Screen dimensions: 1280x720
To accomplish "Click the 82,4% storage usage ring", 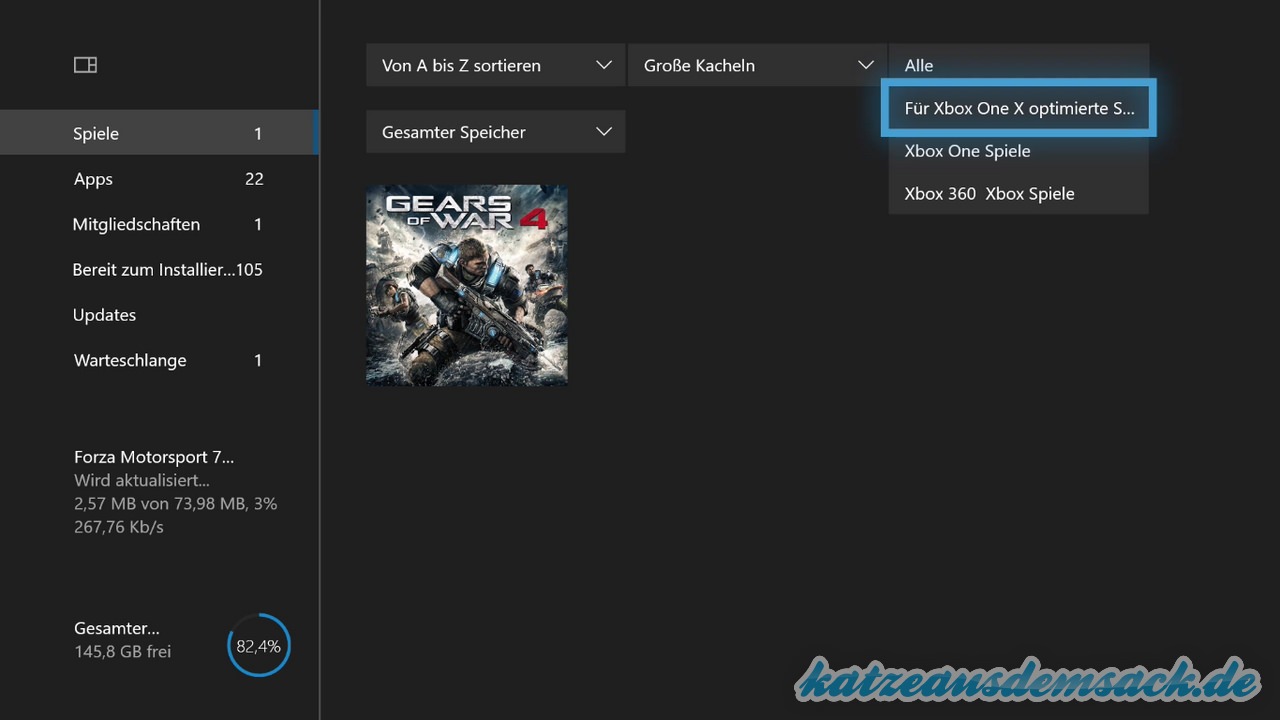I will coord(259,646).
